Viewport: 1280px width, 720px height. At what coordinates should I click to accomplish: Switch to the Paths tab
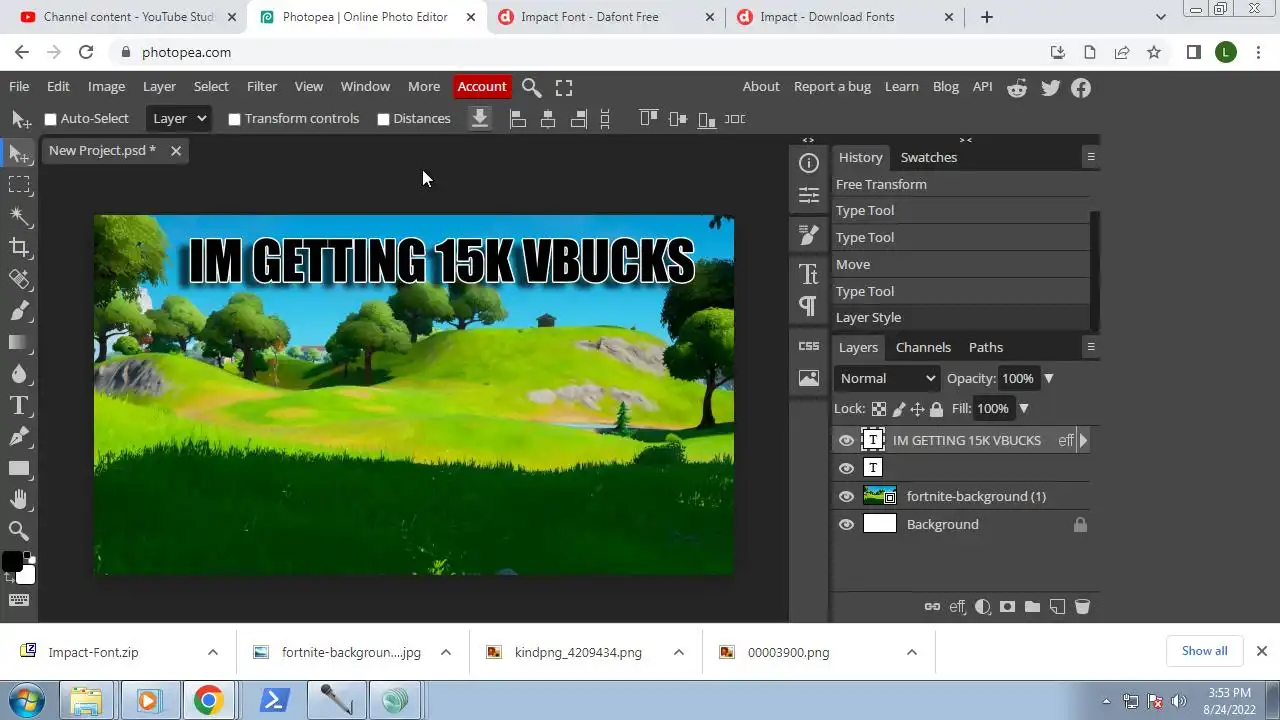pos(986,347)
